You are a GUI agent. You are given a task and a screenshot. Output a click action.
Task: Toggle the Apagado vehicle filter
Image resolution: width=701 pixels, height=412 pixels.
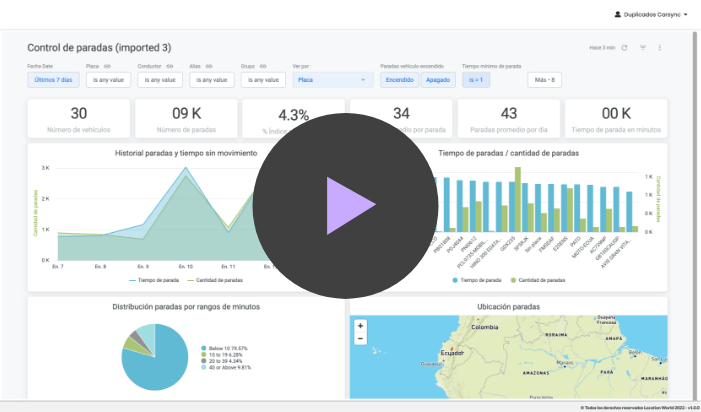437,79
